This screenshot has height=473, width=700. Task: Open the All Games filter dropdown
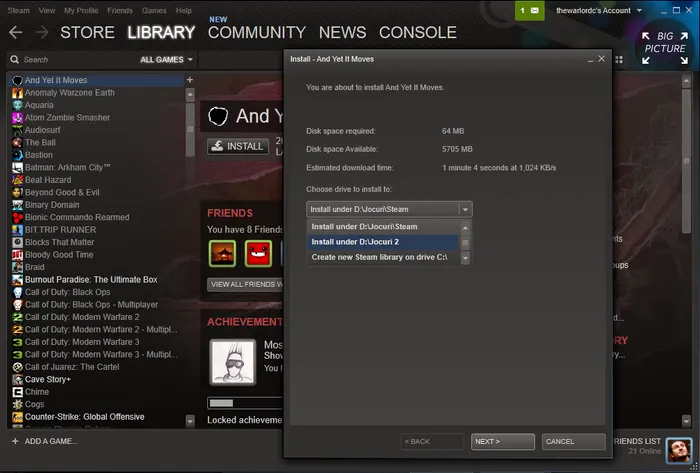coord(166,59)
